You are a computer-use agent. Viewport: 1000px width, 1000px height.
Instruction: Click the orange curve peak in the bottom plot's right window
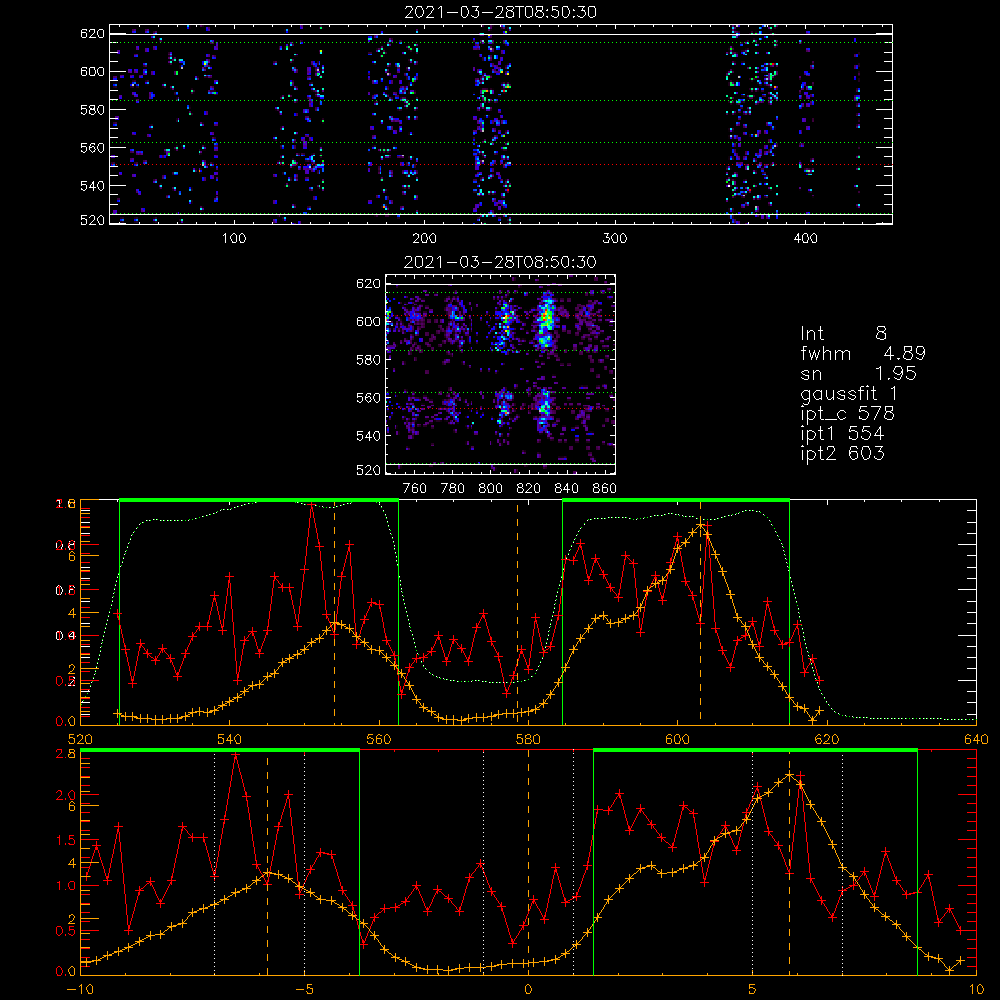click(790, 775)
